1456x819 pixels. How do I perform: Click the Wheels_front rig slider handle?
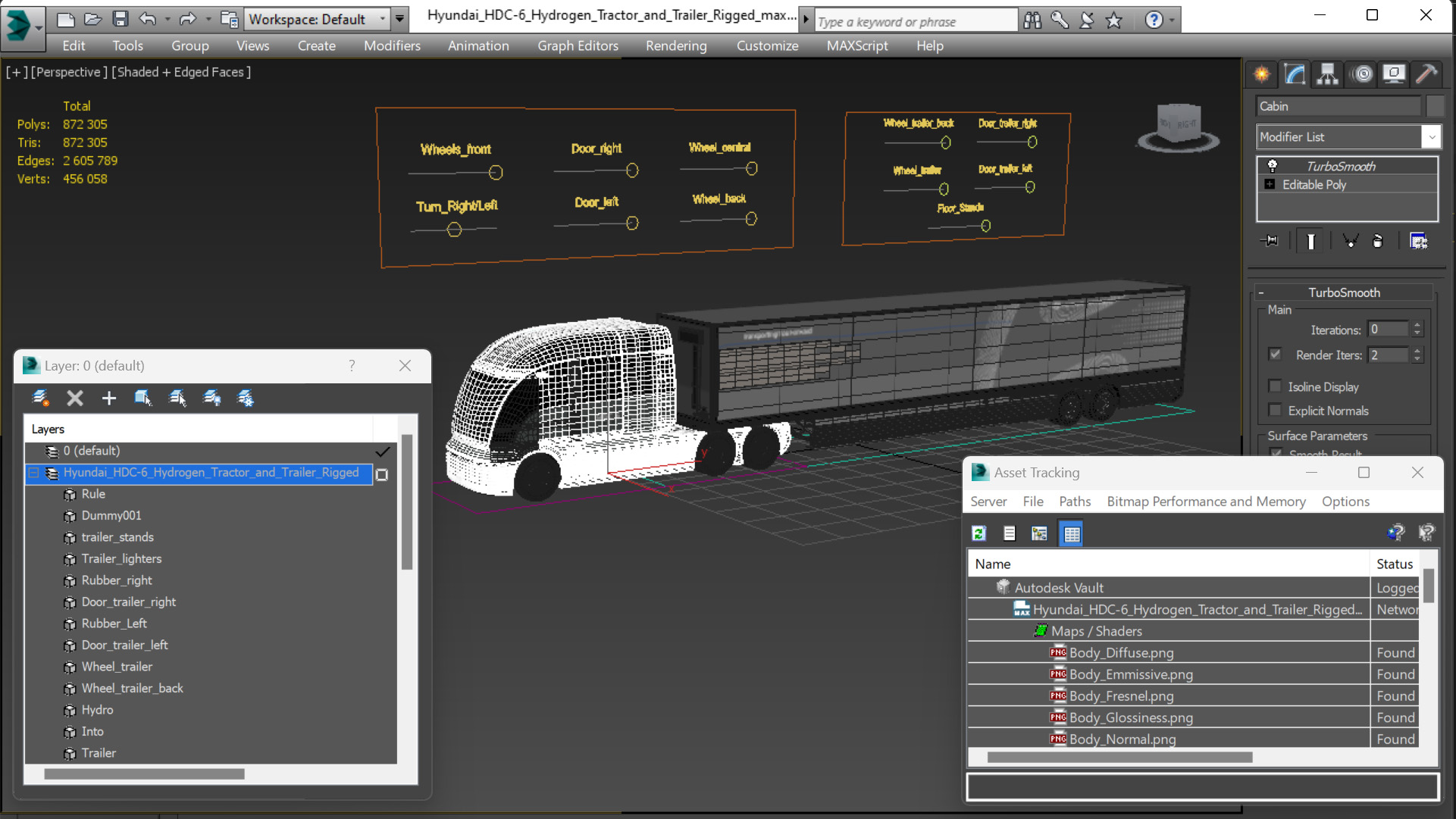[x=496, y=173]
